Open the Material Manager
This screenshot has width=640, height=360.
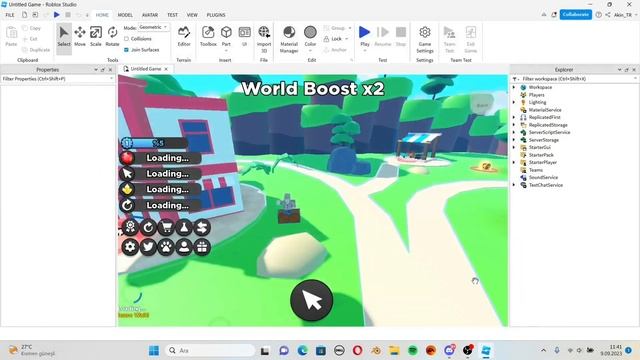tap(289, 39)
